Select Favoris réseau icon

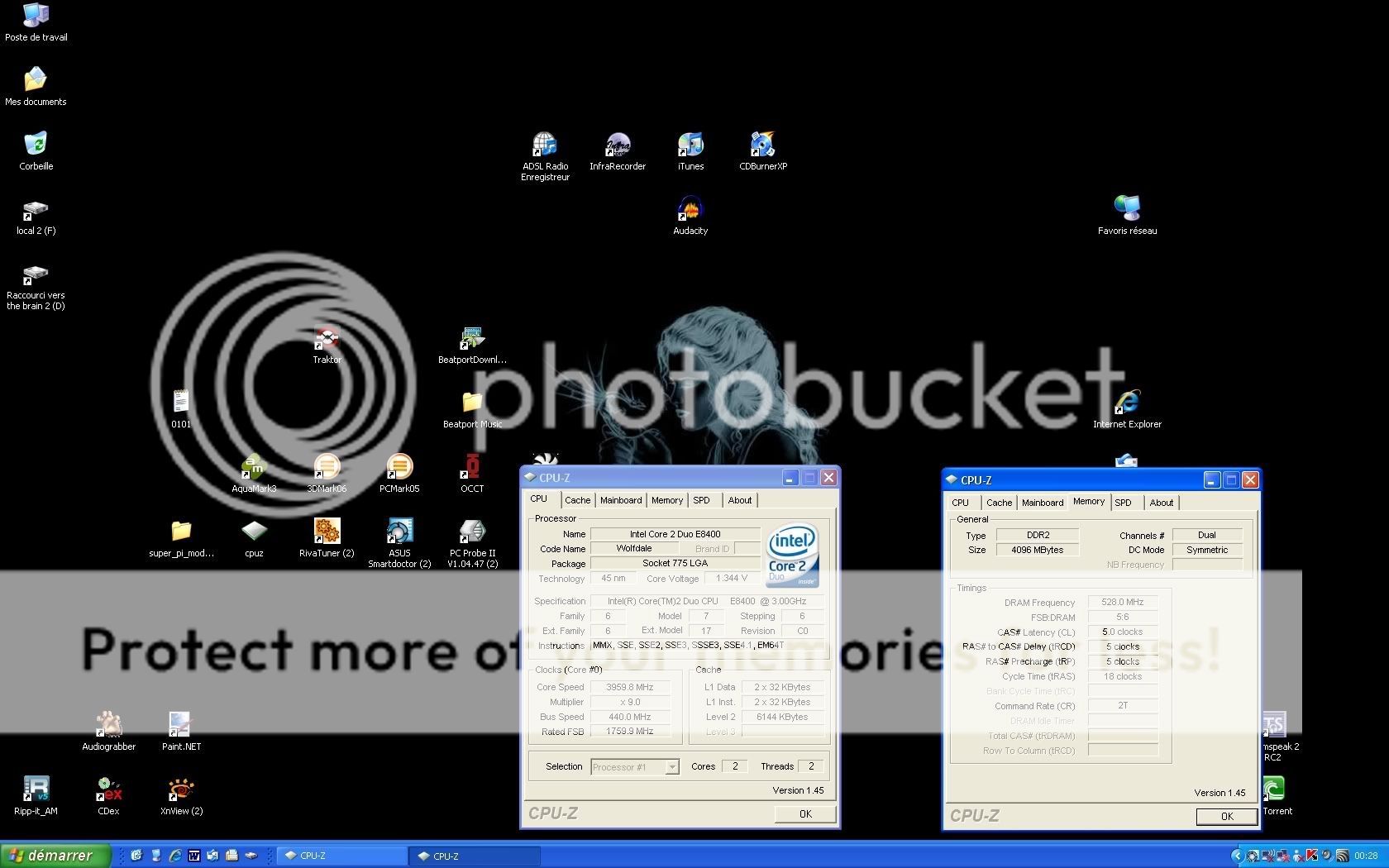click(x=1127, y=215)
